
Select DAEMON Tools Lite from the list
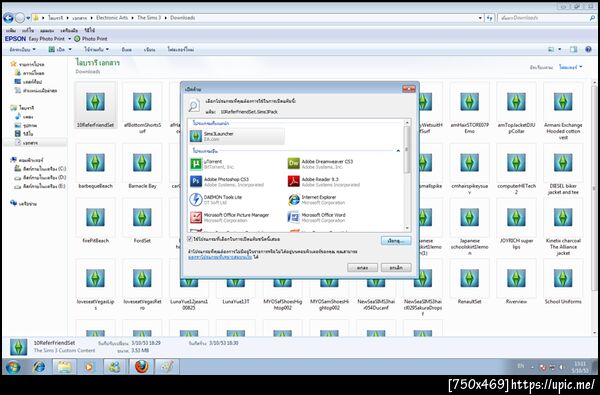tap(216, 199)
